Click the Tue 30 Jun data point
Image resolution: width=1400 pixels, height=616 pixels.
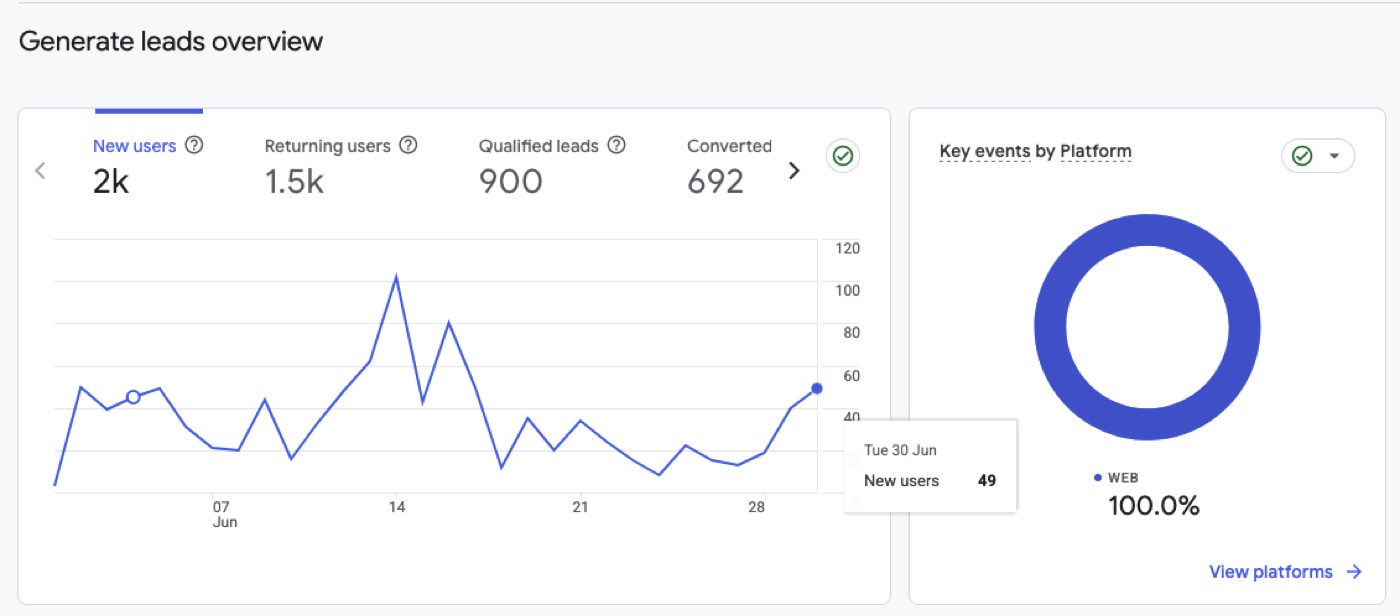tap(817, 388)
